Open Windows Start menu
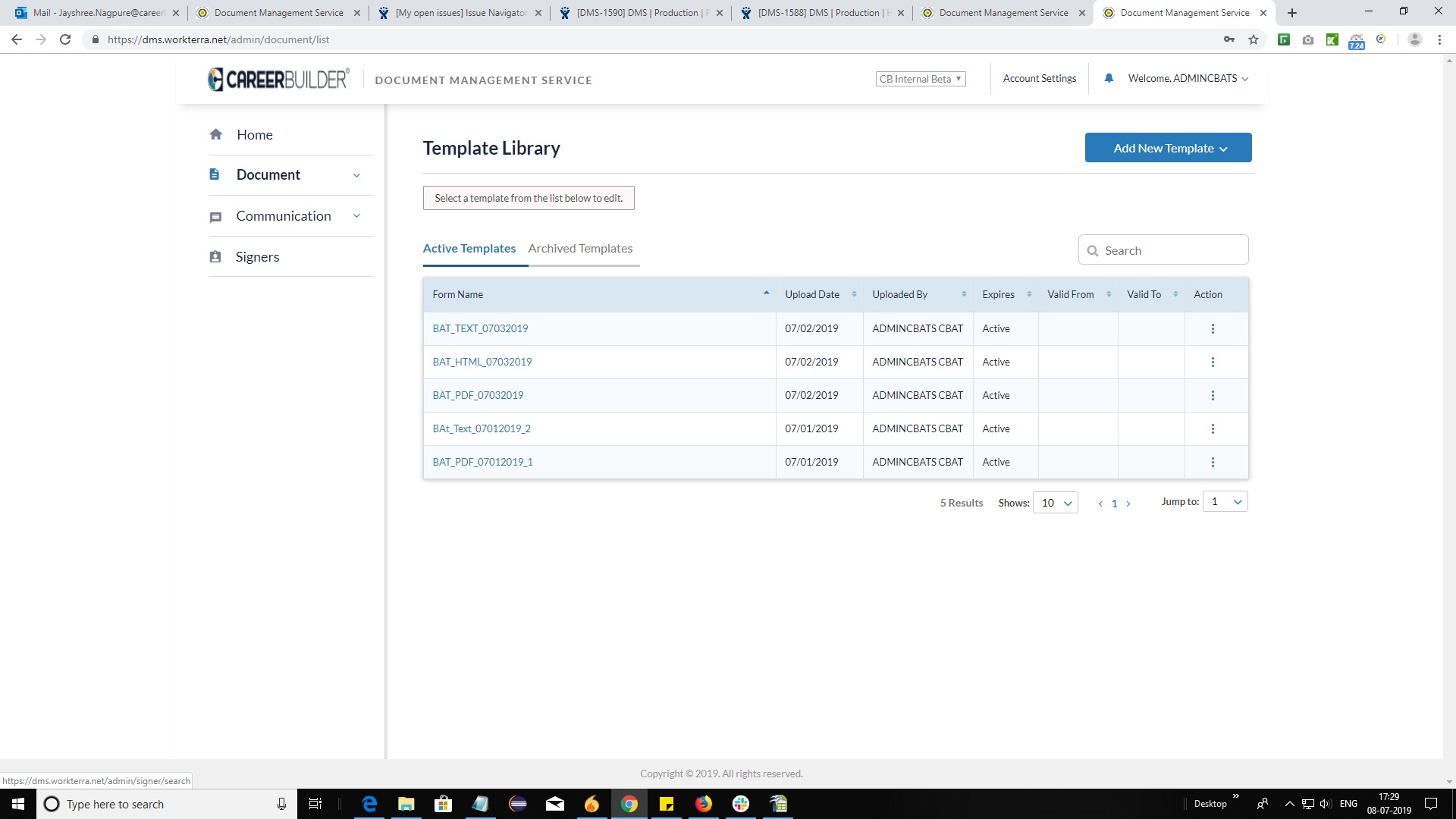 (x=18, y=804)
